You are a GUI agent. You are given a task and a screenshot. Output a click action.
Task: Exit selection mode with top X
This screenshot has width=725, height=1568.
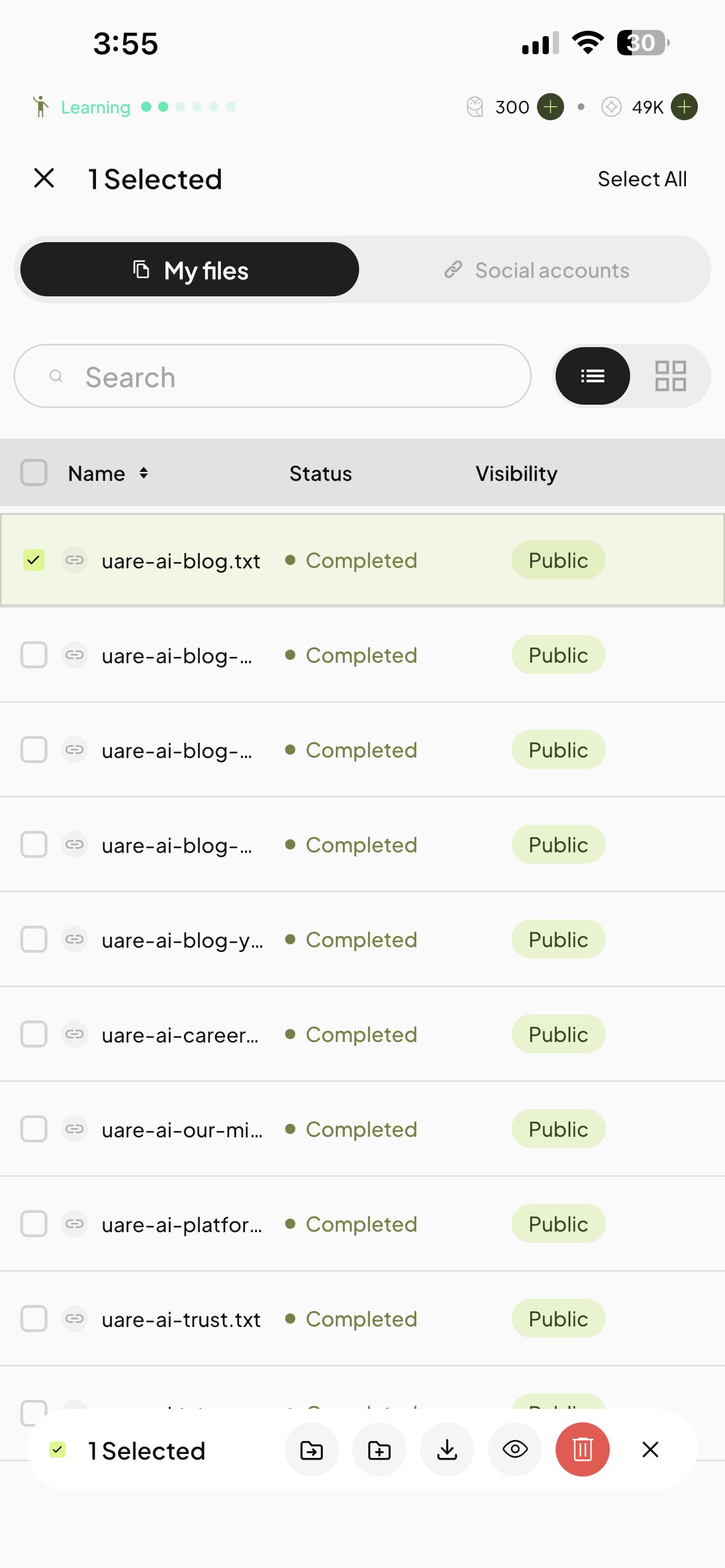[x=44, y=178]
